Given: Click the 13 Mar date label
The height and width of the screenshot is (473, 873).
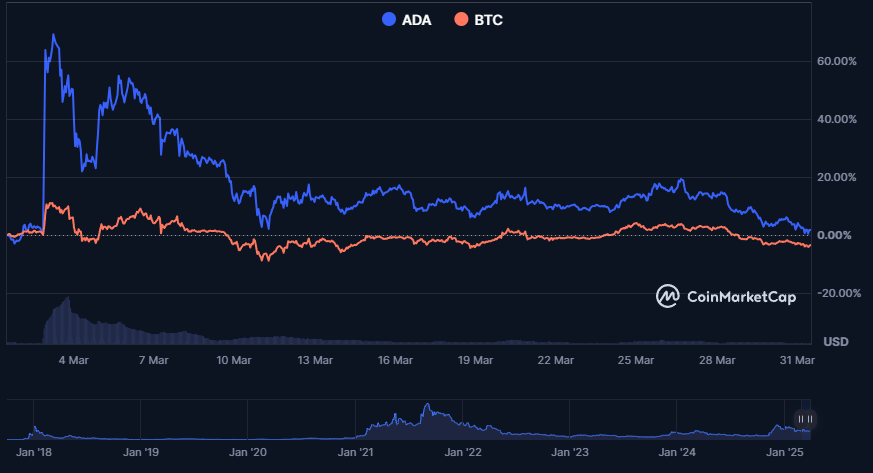Looking at the screenshot, I should (315, 360).
